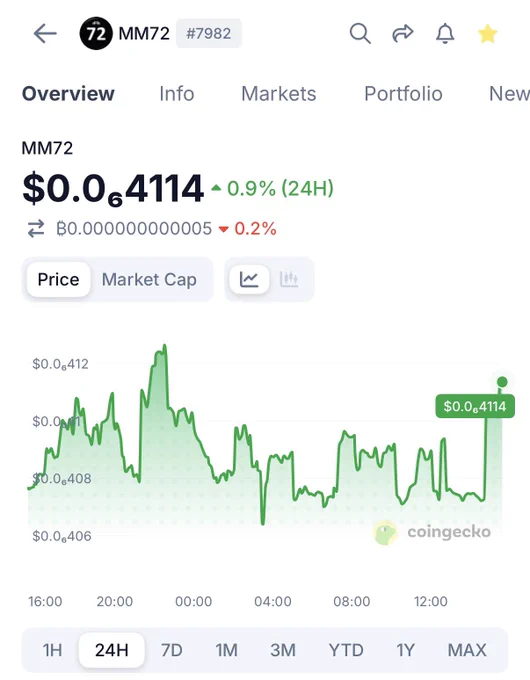Open the Markets tab
This screenshot has height=680, width=530.
(x=278, y=93)
